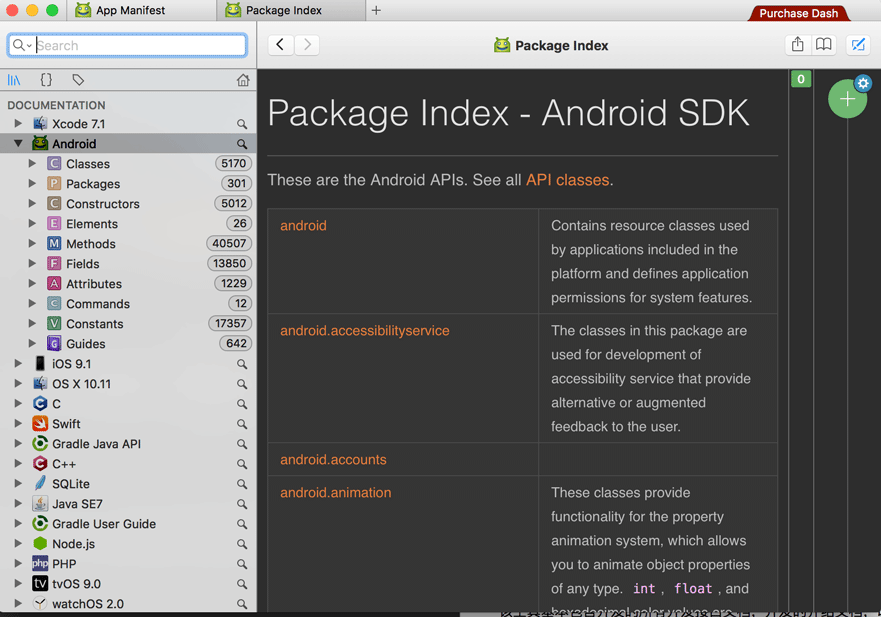Click the green plus add button

(847, 99)
